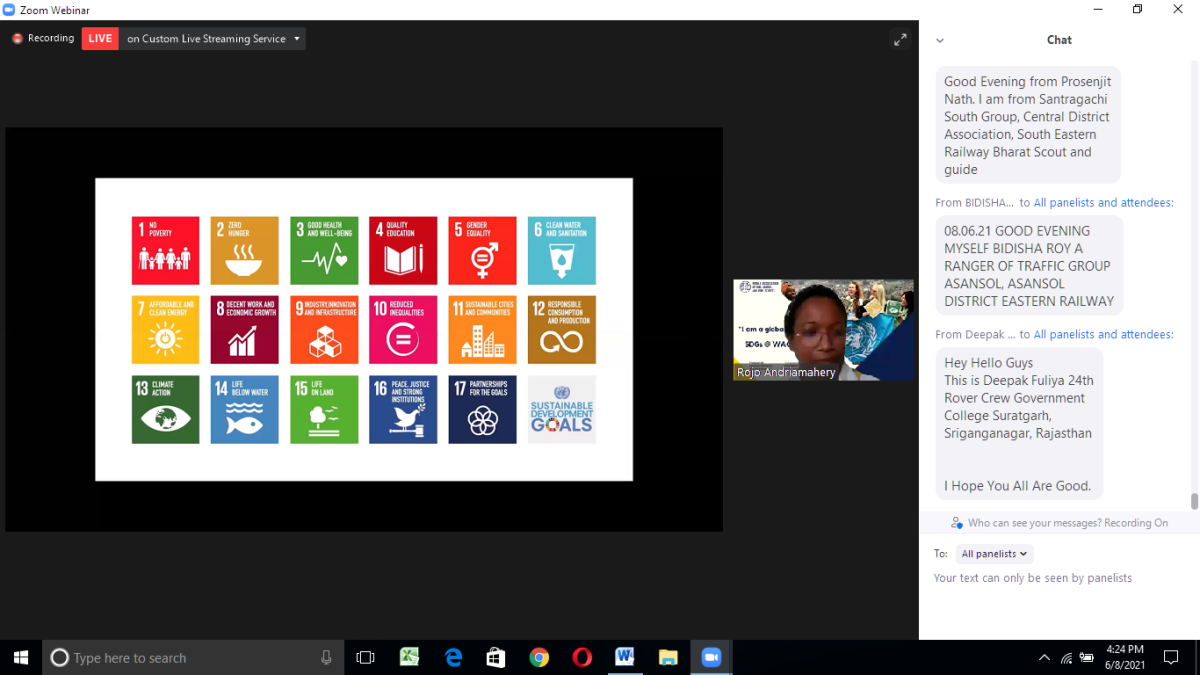Click the 'All panelists and attendees' link under BIDISHA
The height and width of the screenshot is (675, 1200).
[1103, 203]
